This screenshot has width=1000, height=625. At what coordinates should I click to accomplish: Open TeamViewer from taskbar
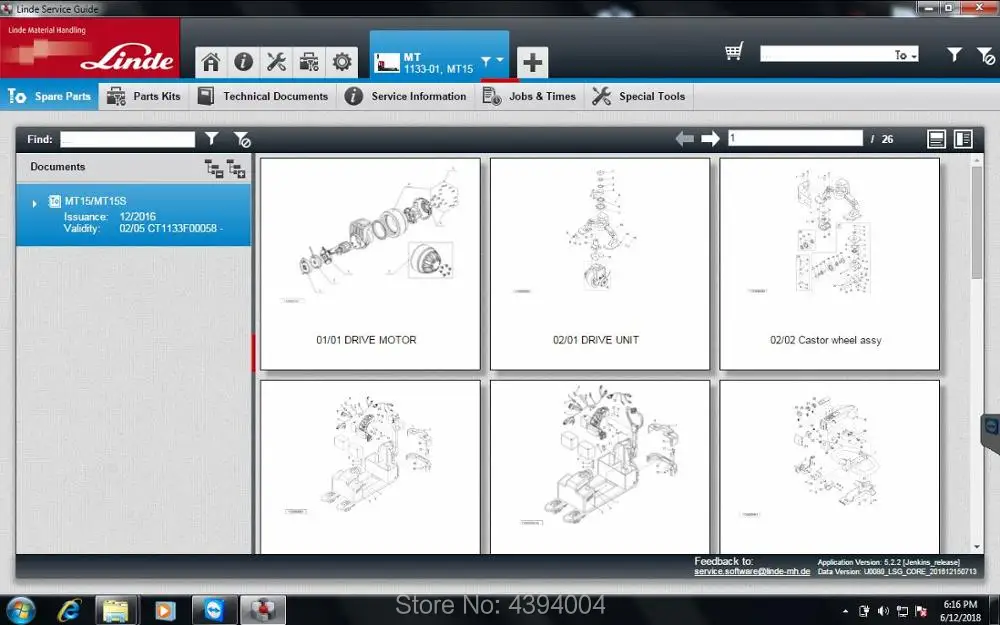click(214, 611)
